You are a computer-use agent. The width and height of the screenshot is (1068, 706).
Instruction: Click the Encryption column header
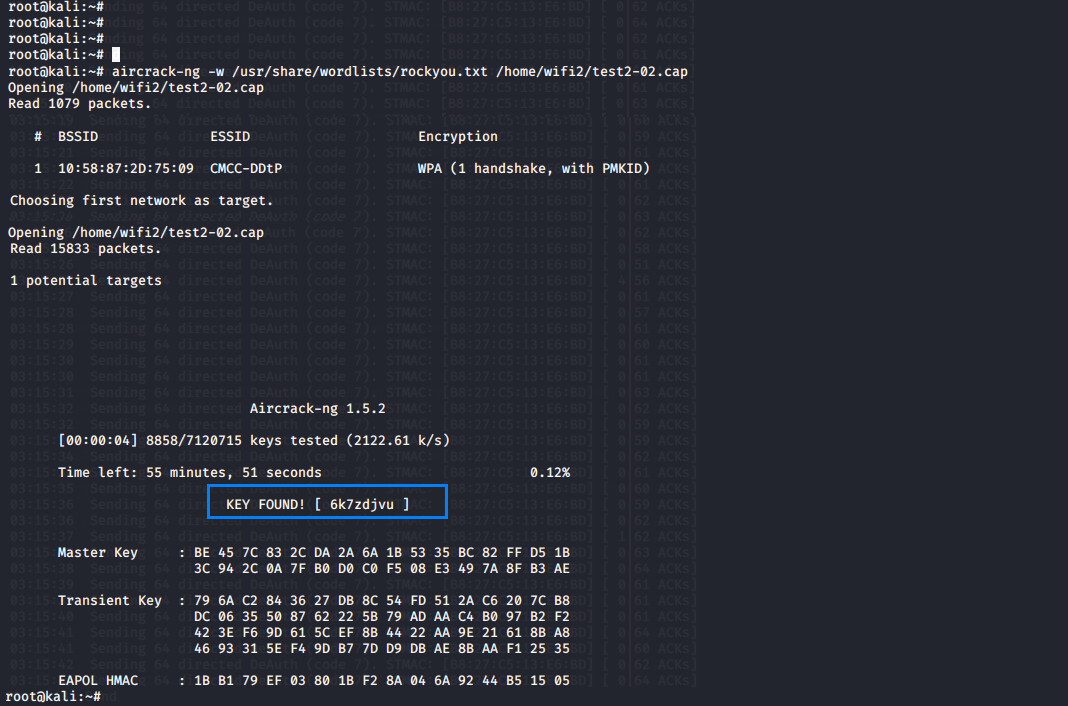458,136
